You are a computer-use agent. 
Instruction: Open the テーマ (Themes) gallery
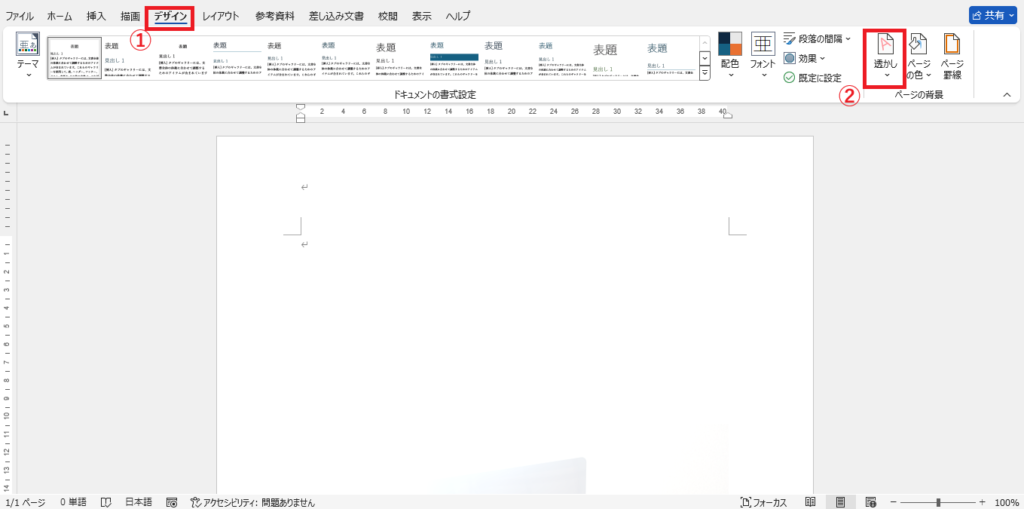tap(27, 56)
